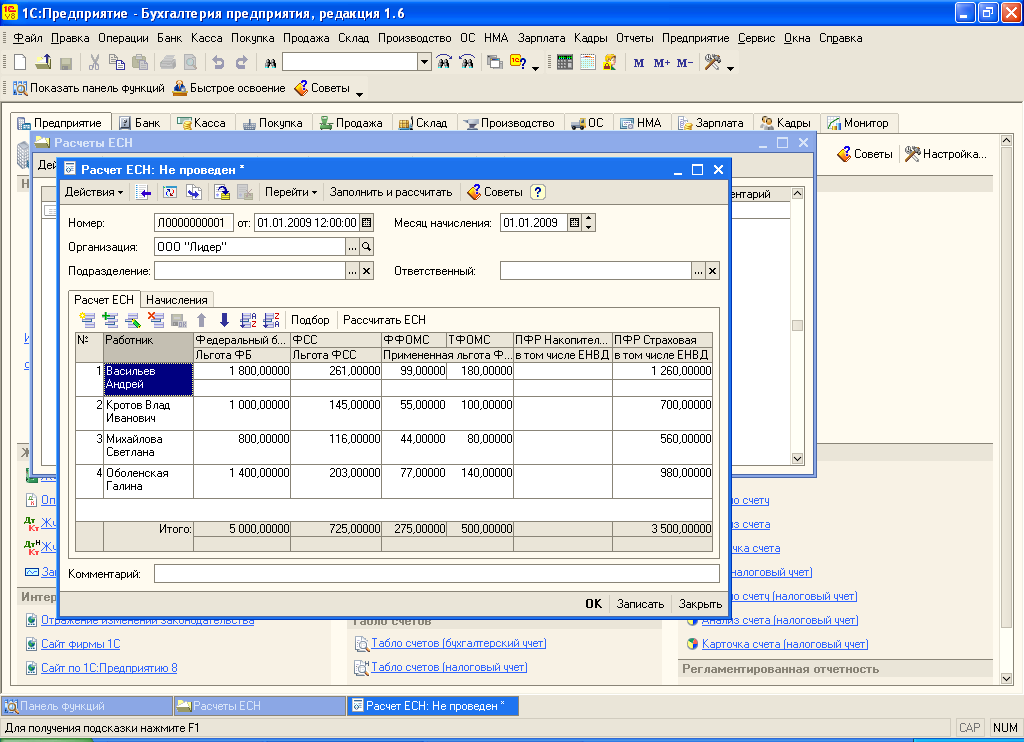Viewport: 1024px width, 742px height.
Task: Click main panel vertical scrollbar down arrow
Action: [1006, 679]
